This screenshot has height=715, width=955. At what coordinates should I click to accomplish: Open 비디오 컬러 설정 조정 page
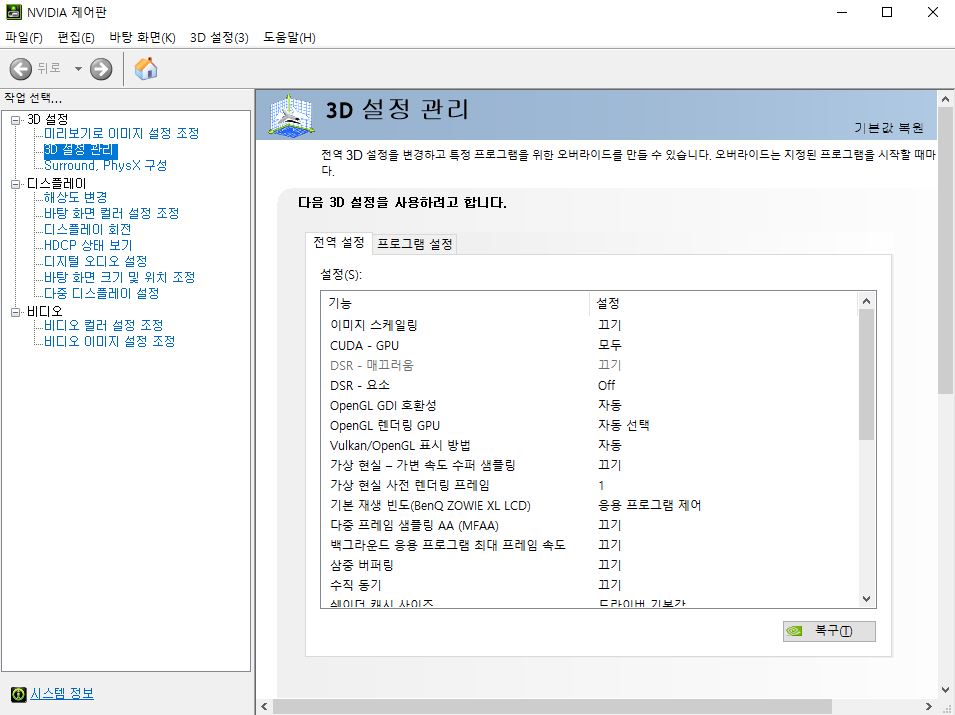(104, 325)
